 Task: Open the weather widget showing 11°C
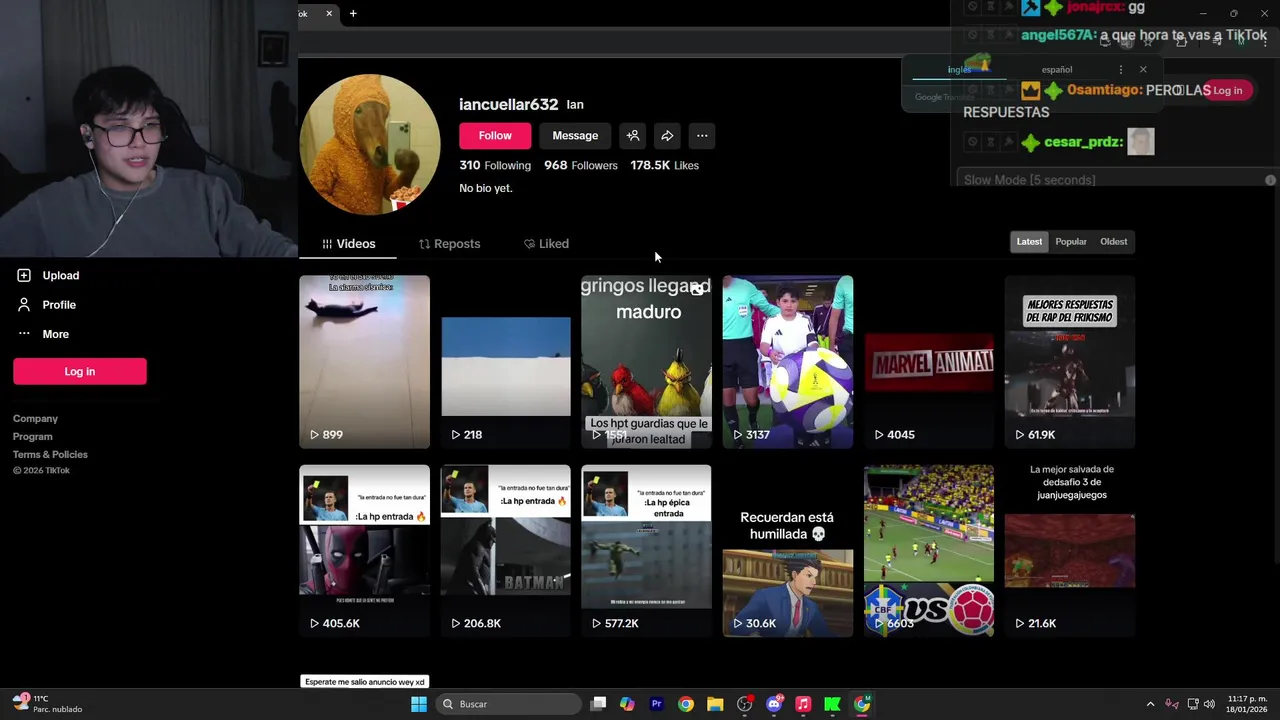pyautogui.click(x=48, y=704)
